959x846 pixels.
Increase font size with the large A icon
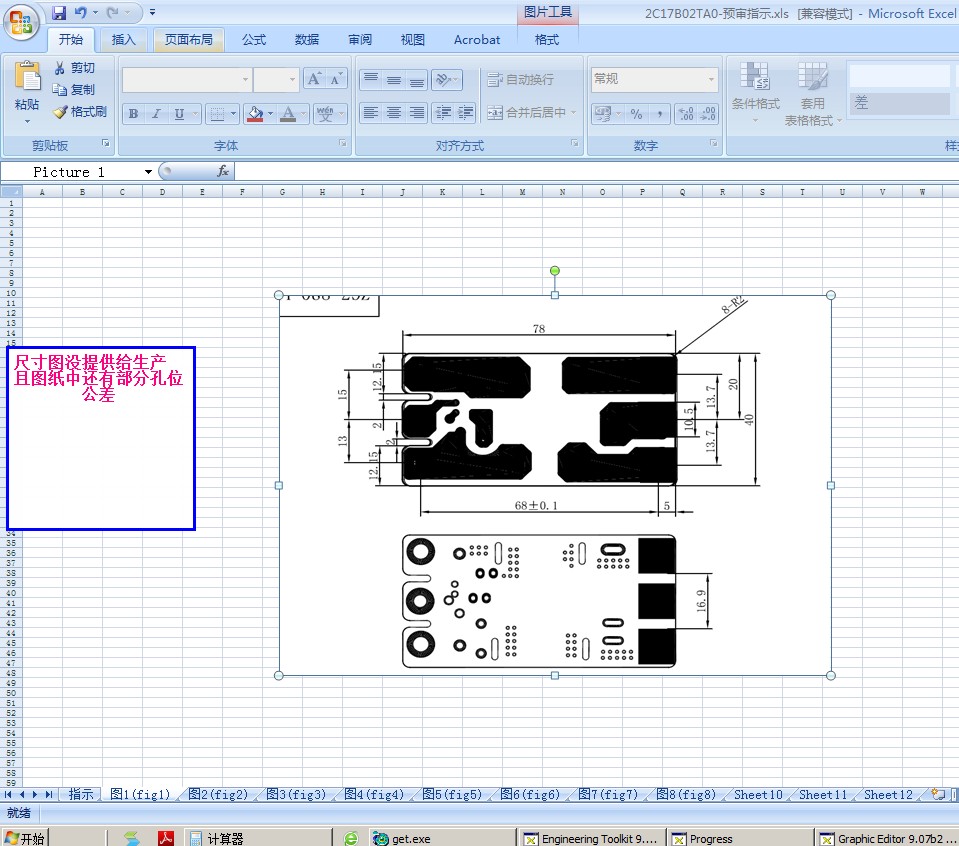point(314,79)
